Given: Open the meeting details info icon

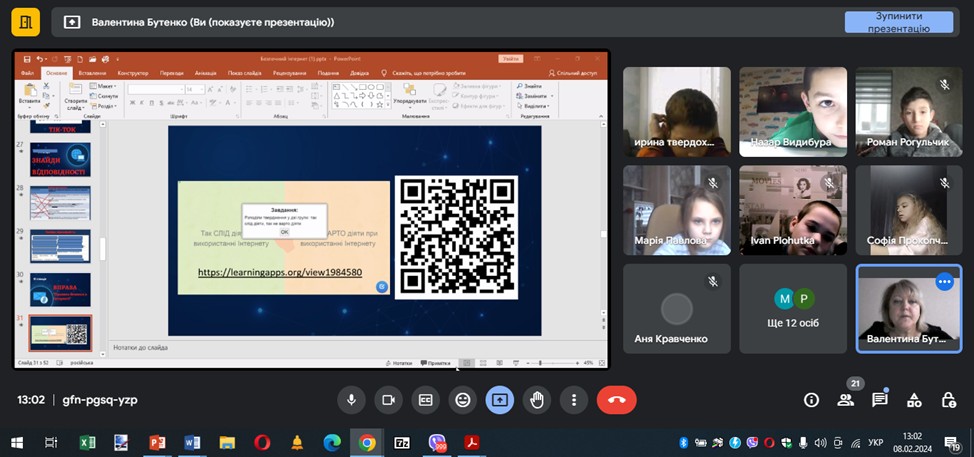Looking at the screenshot, I should click(811, 400).
